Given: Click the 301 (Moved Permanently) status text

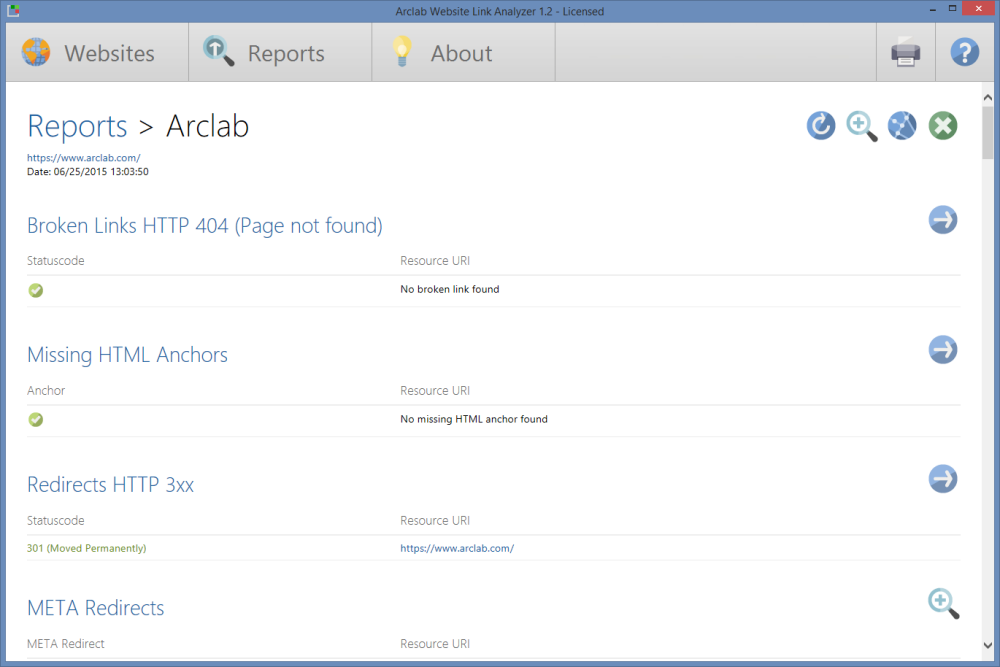Looking at the screenshot, I should [x=87, y=548].
